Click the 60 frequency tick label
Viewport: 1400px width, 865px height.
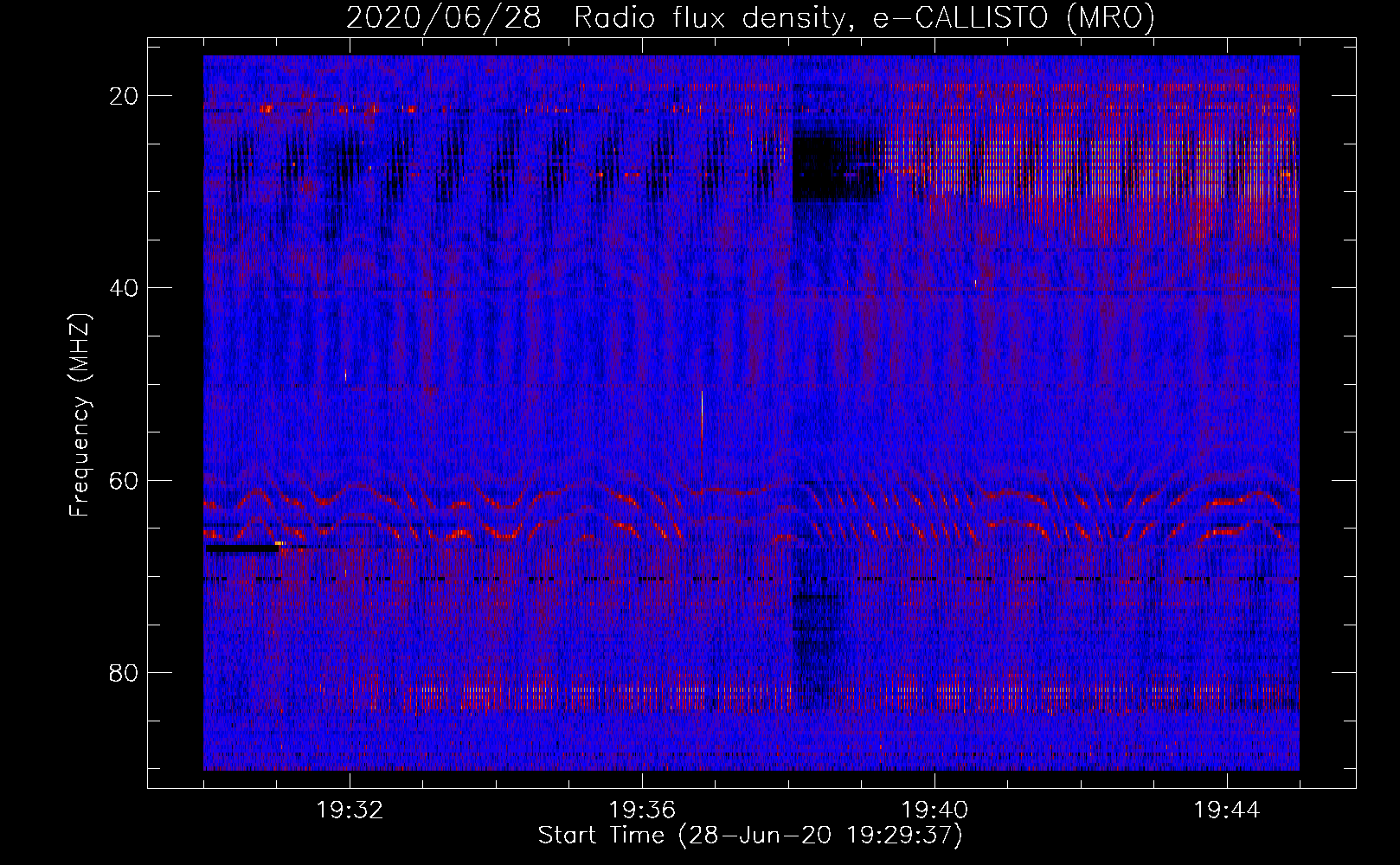pyautogui.click(x=125, y=480)
